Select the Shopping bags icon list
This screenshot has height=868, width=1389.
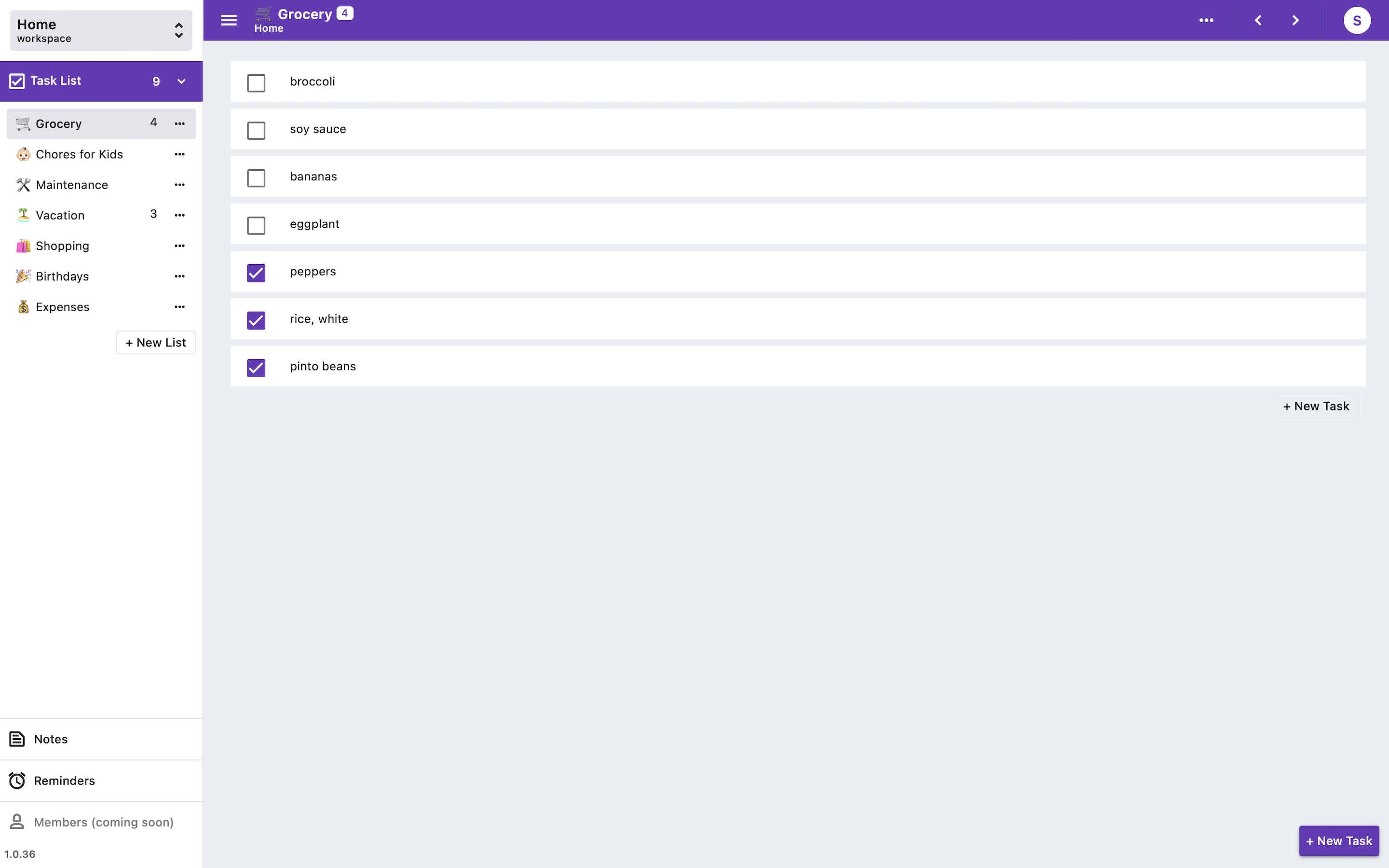(x=62, y=246)
